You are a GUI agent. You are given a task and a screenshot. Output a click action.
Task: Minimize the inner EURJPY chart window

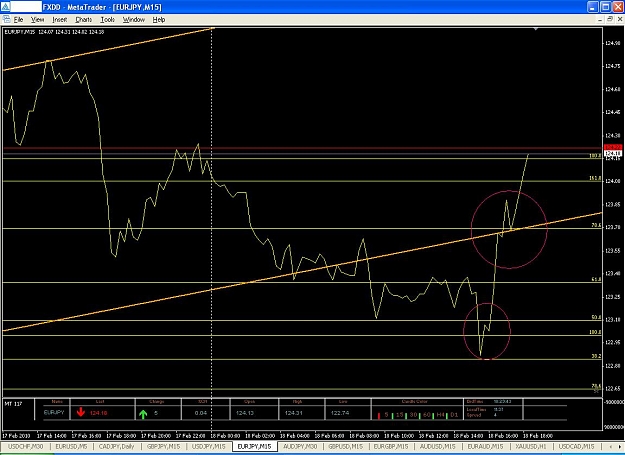(x=601, y=19)
